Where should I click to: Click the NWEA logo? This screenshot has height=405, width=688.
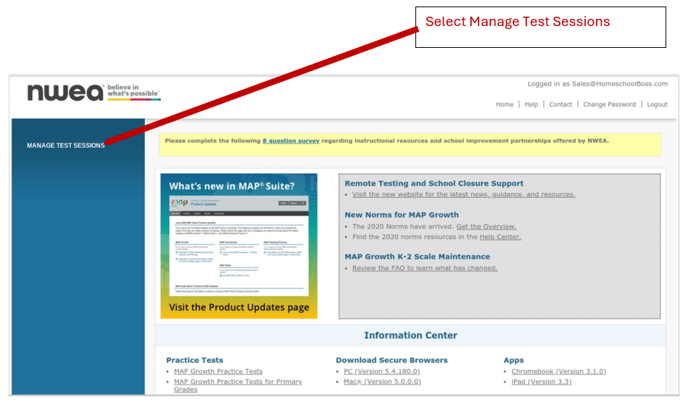click(x=94, y=92)
